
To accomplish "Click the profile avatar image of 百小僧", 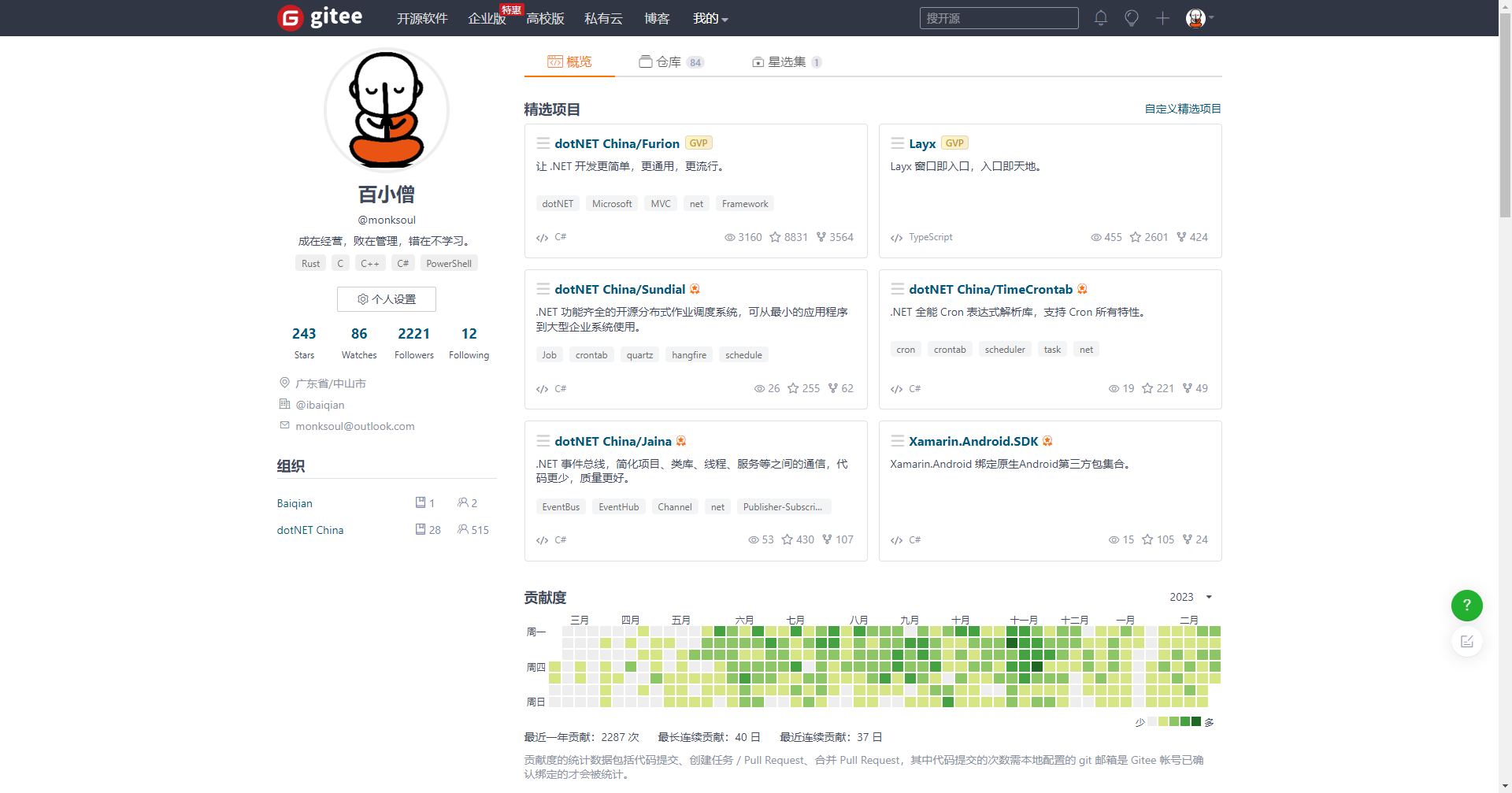I will 387,109.
